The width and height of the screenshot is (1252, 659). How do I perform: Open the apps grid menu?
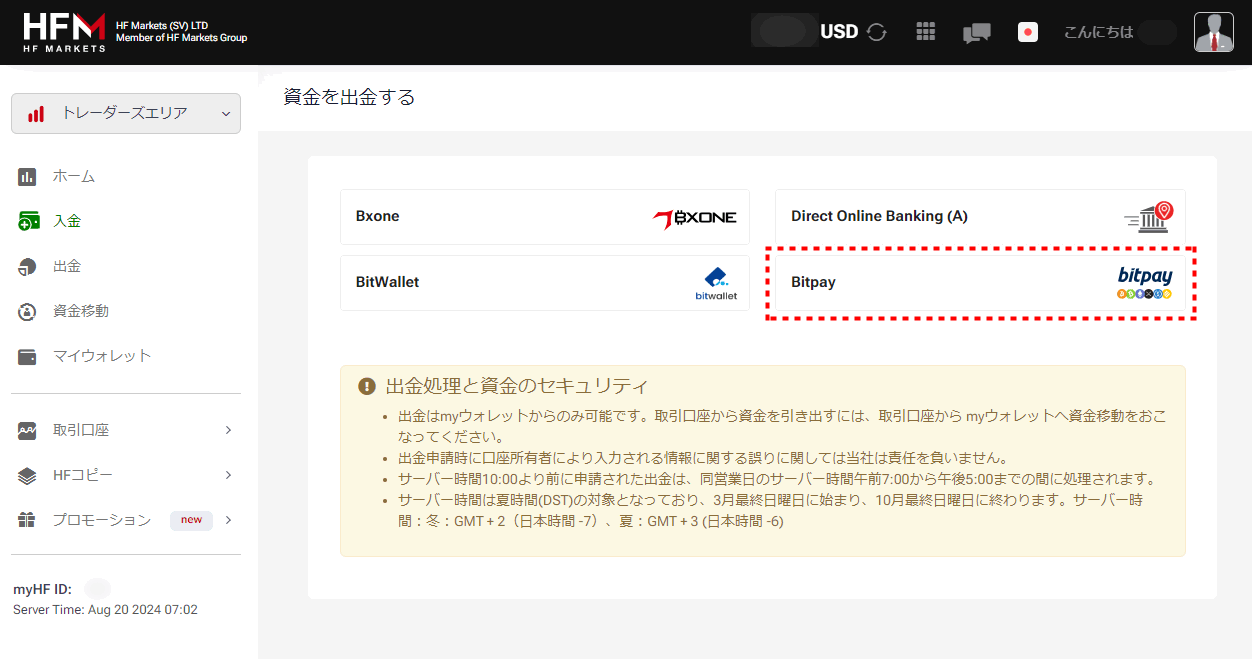coord(926,32)
